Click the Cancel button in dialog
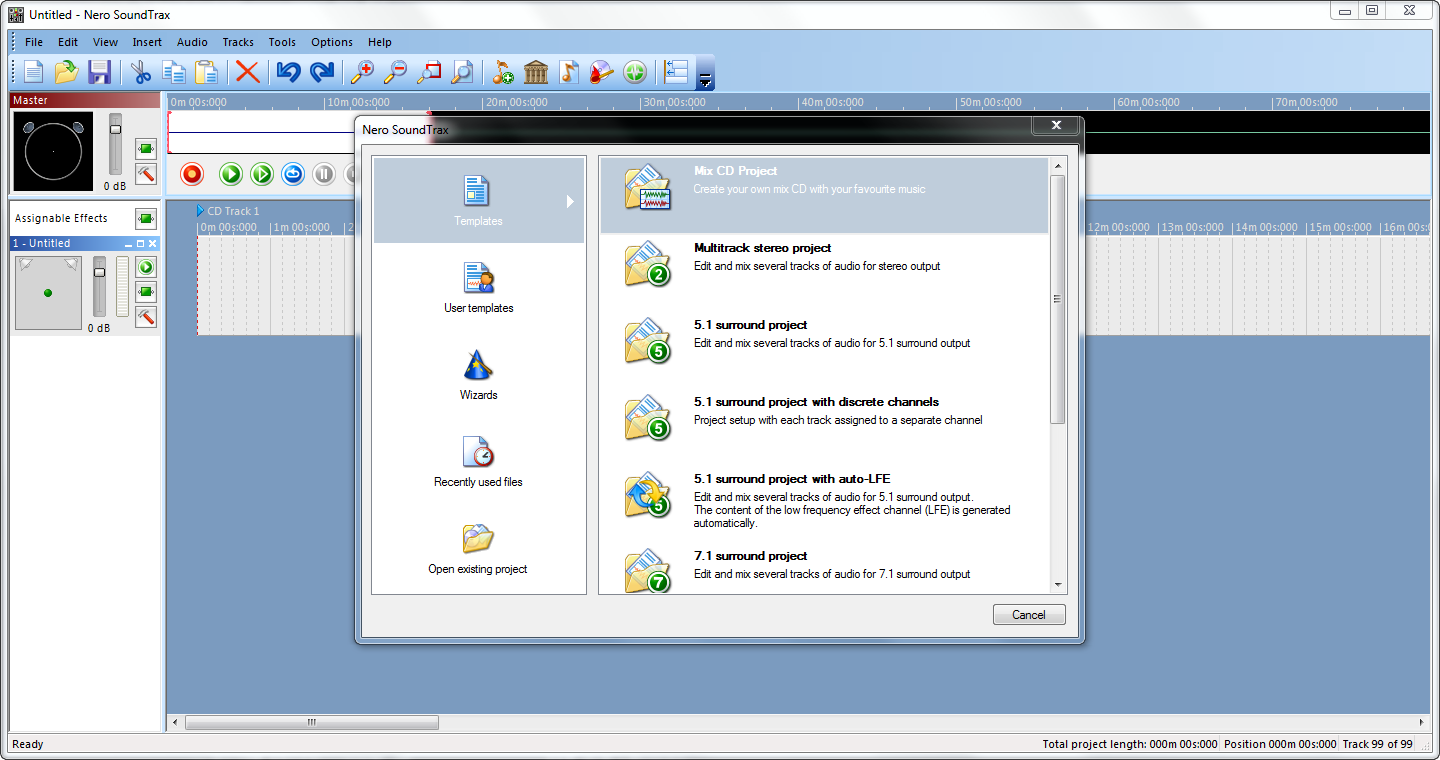The image size is (1440, 760). [1029, 615]
